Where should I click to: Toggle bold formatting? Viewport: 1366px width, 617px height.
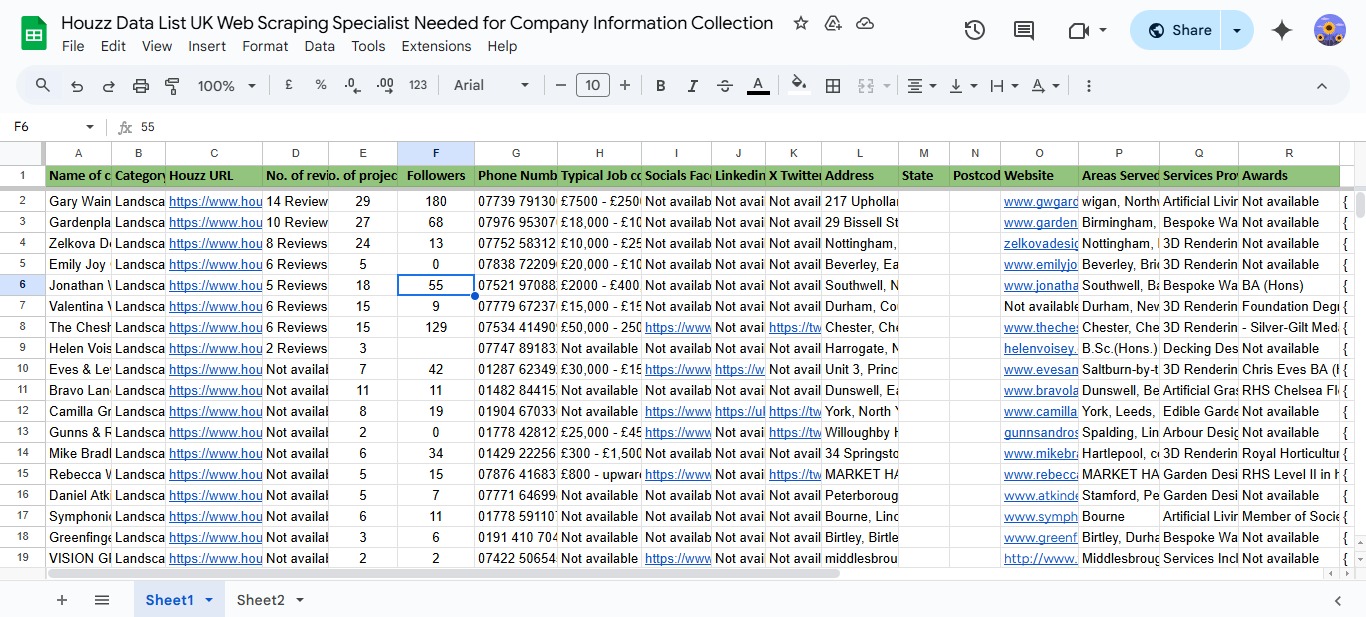click(661, 86)
